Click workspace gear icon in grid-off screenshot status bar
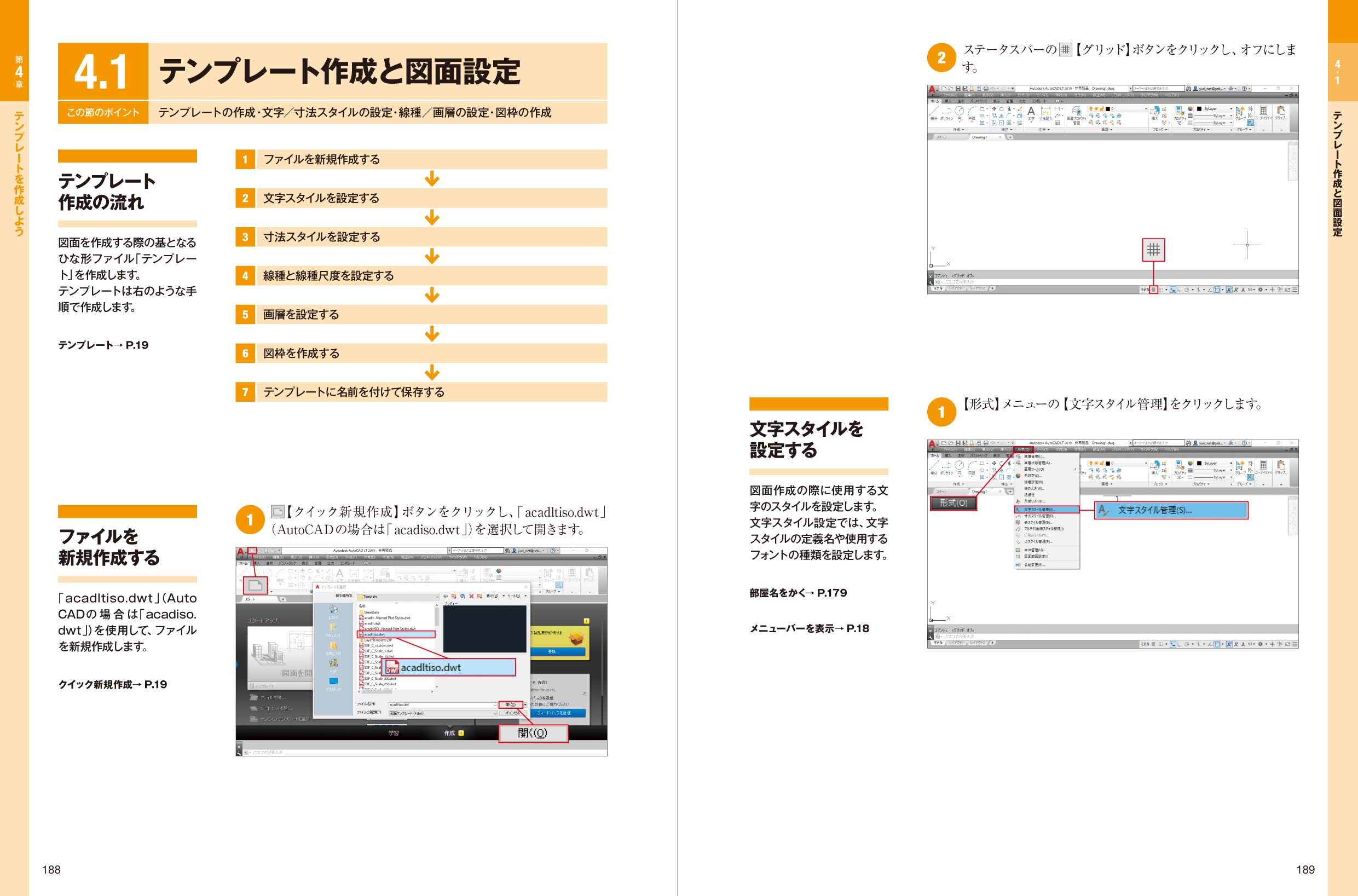This screenshot has height=896, width=1358. [x=1261, y=290]
